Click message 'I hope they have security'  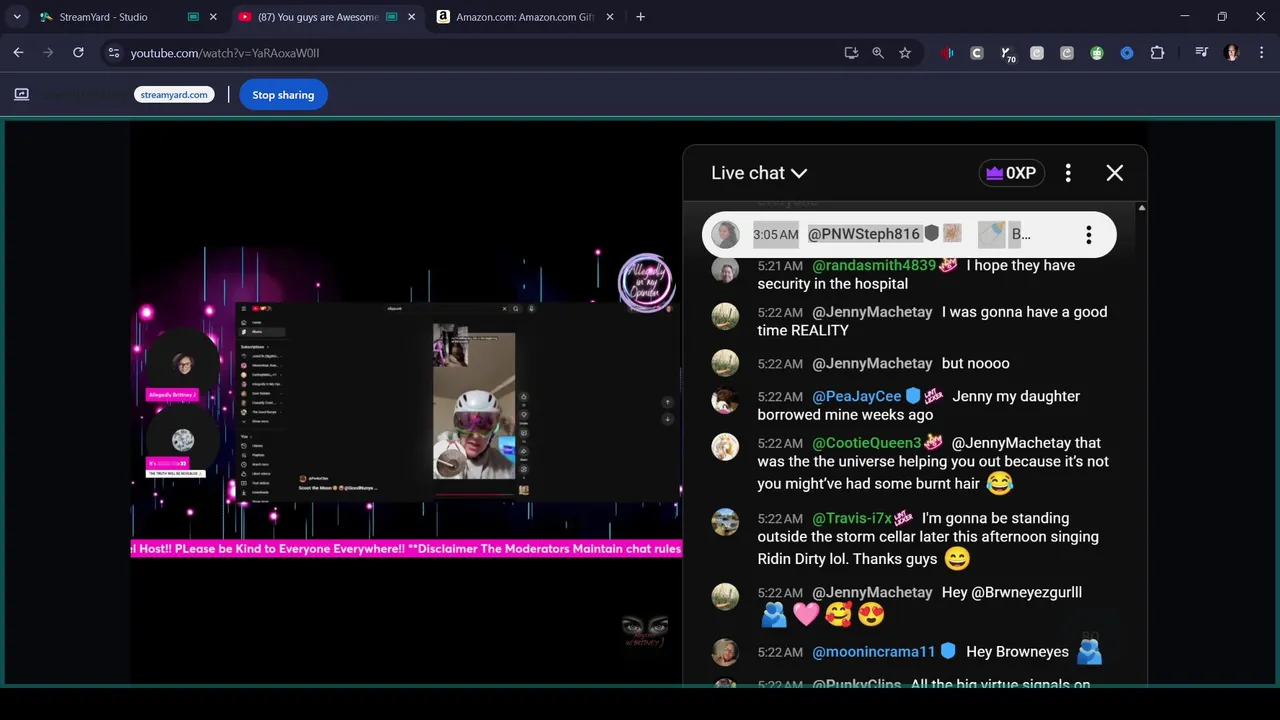coord(916,275)
